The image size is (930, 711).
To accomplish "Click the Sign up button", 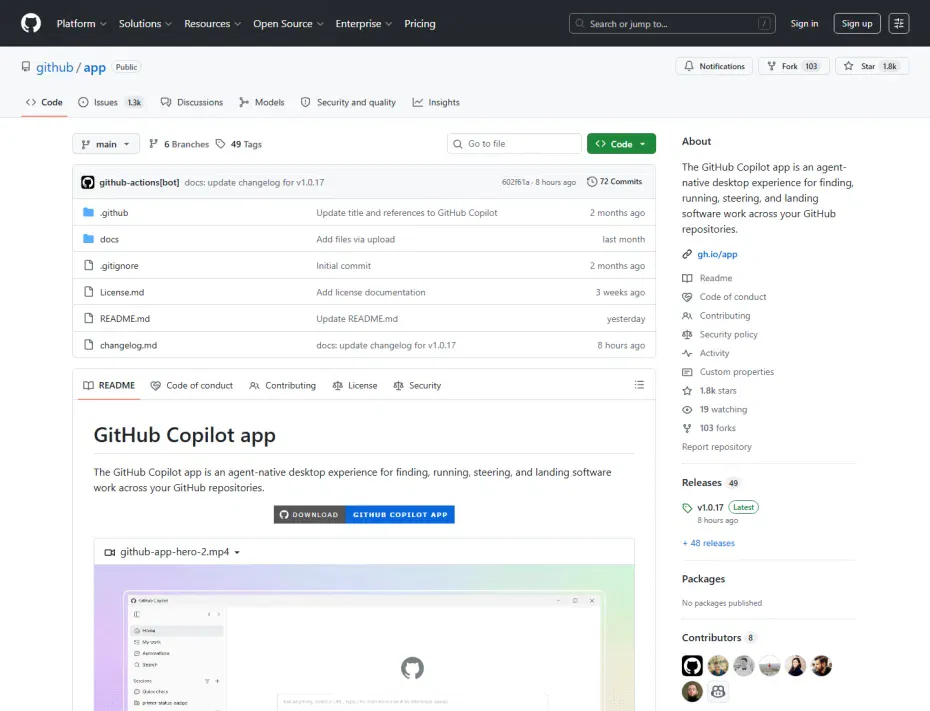I will (x=856, y=23).
